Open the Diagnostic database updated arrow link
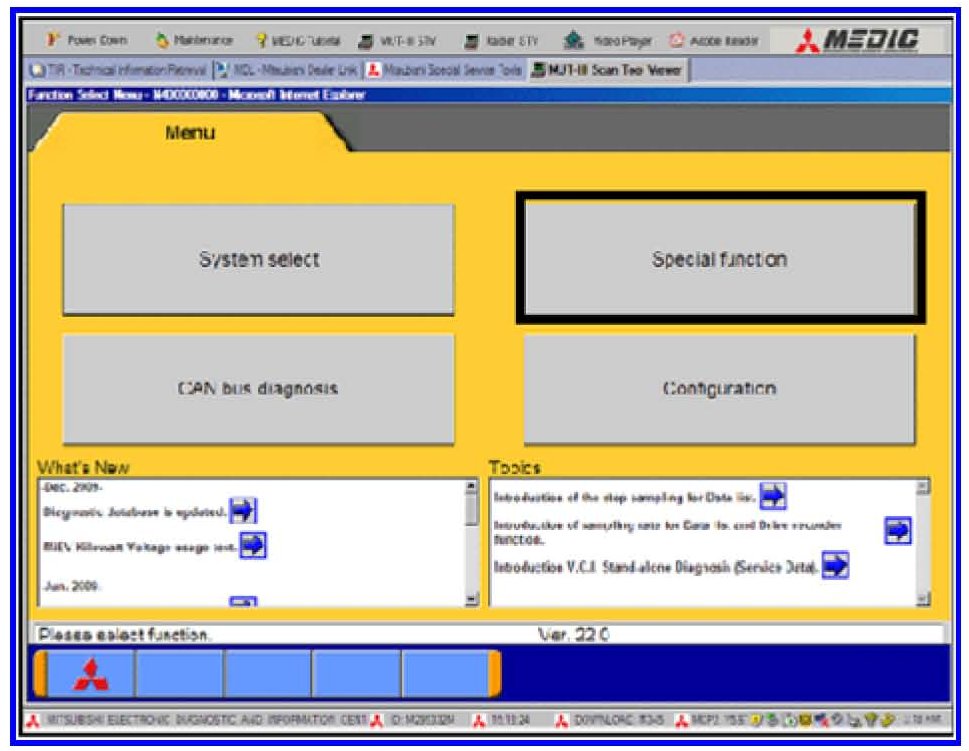This screenshot has height=751, width=969. [x=243, y=511]
